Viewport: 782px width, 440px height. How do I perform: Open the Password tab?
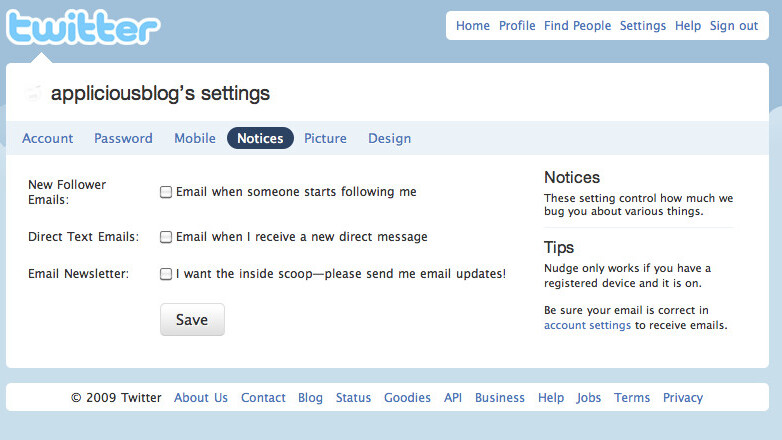point(123,138)
